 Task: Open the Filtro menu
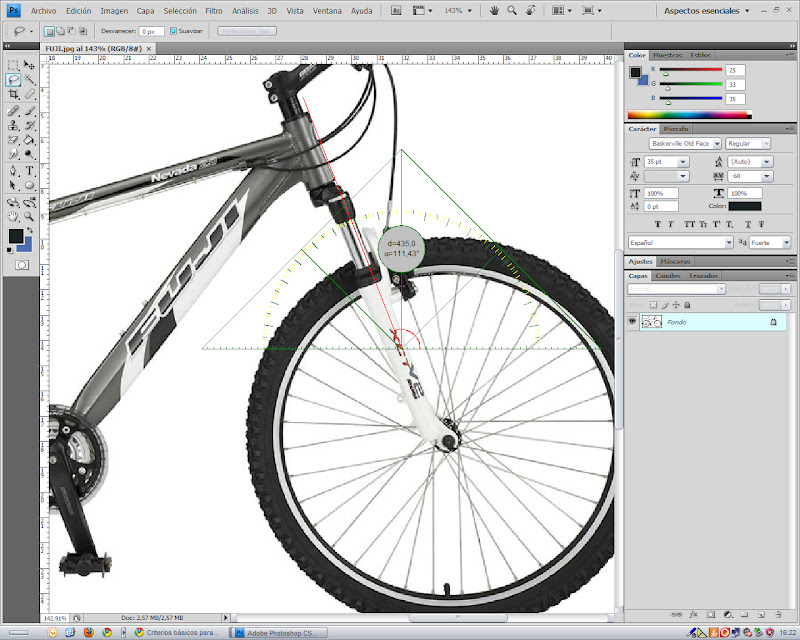(x=214, y=11)
